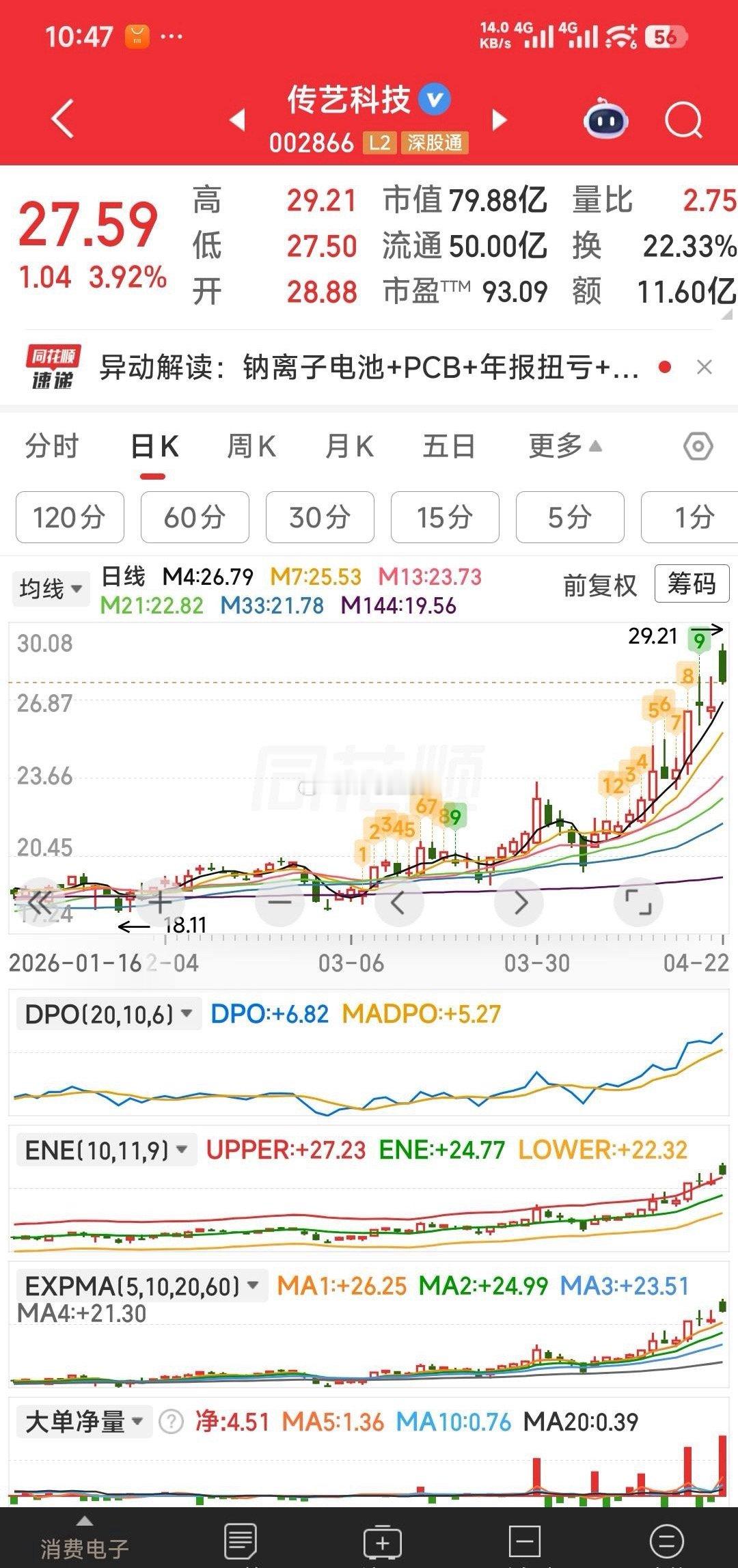This screenshot has width=738, height=1568.
Task: Tap the green 9 signal marker near 29.21
Action: point(699,640)
